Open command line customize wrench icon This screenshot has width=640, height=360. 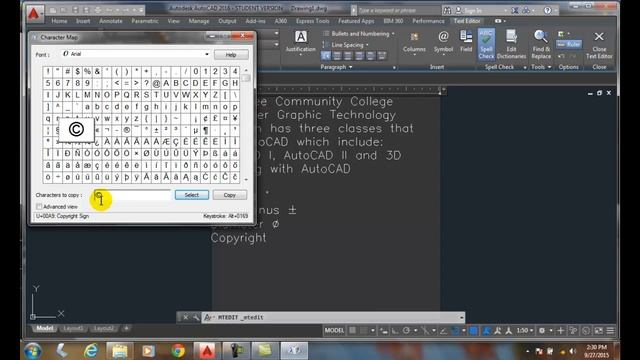pos(196,317)
